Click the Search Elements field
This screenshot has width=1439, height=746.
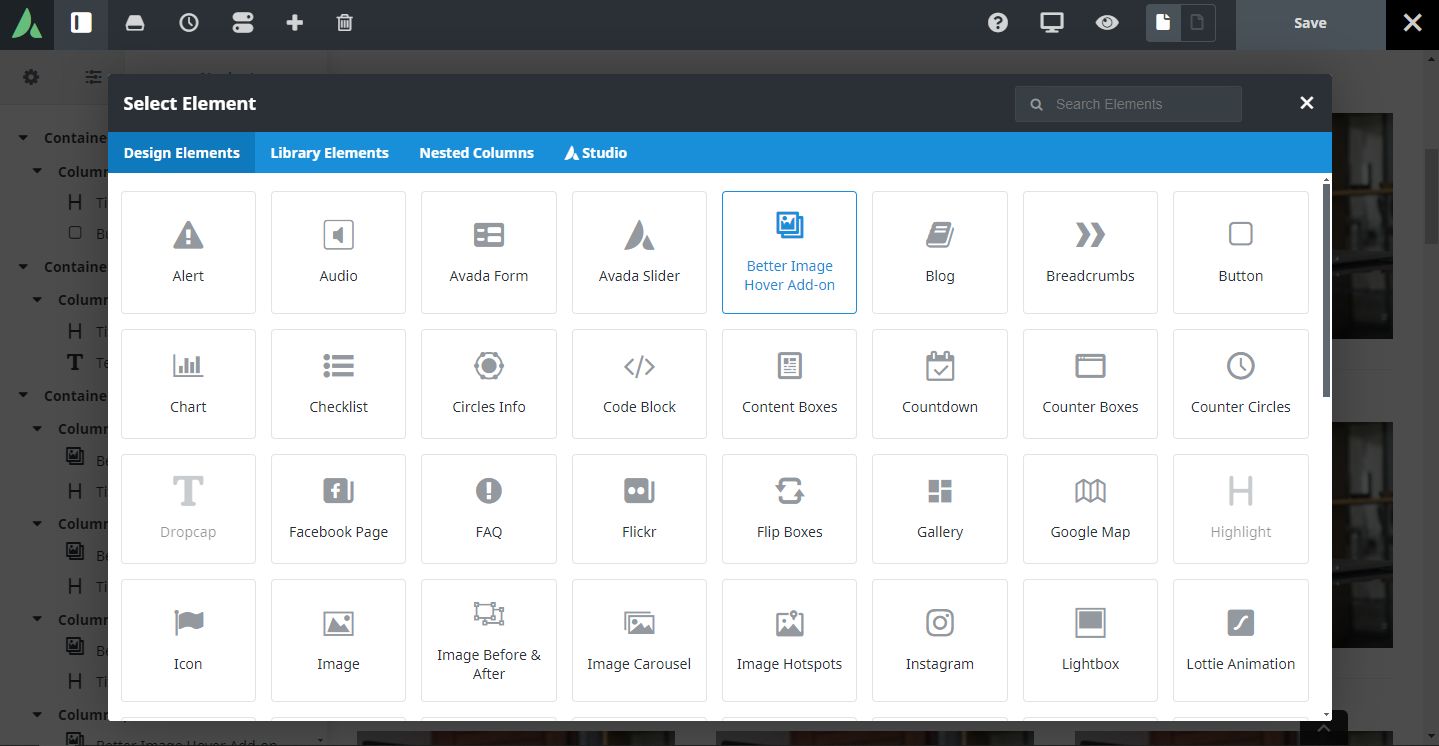1128,104
